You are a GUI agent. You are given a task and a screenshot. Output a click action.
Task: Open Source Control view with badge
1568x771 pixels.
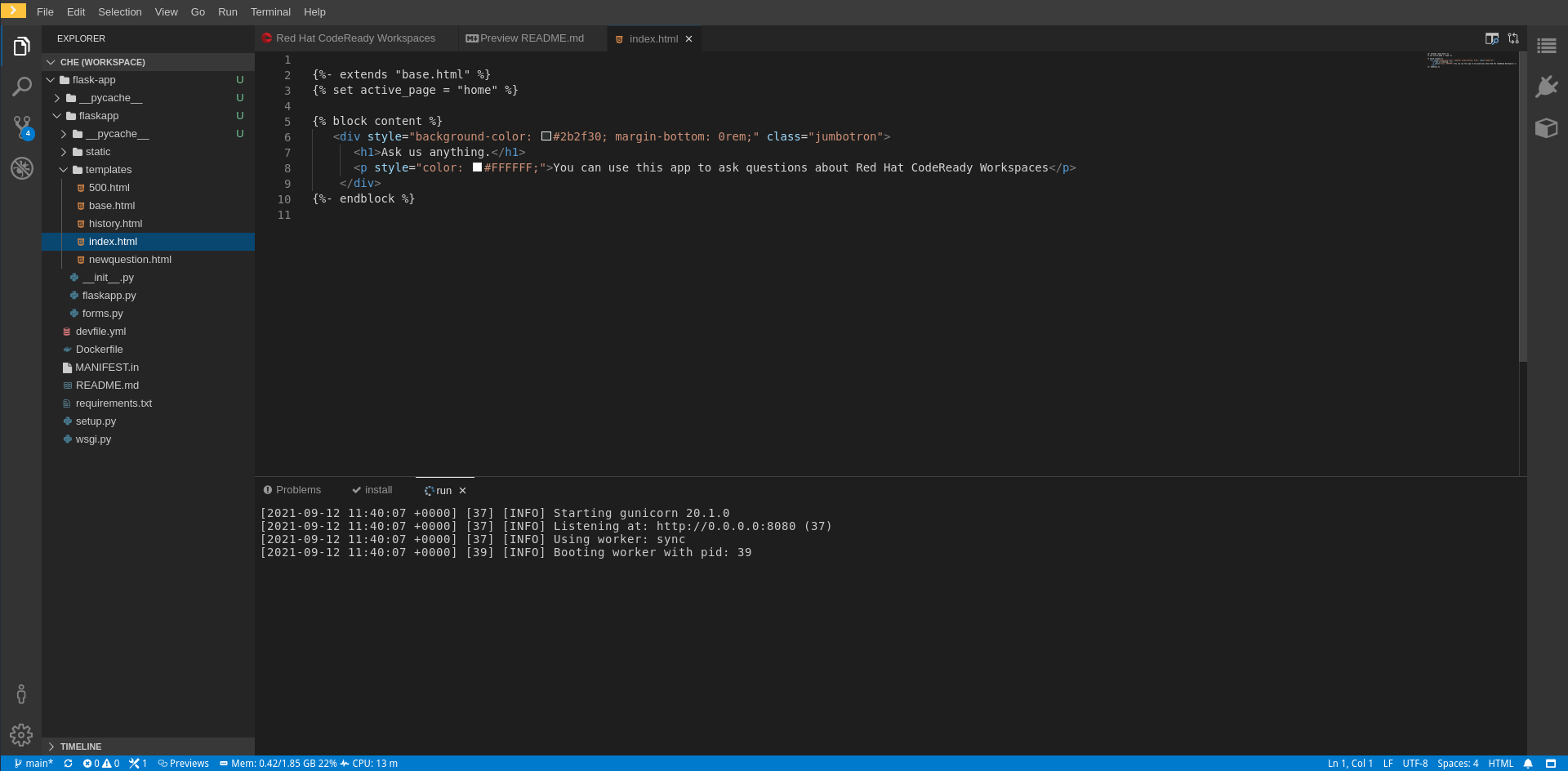[x=22, y=127]
